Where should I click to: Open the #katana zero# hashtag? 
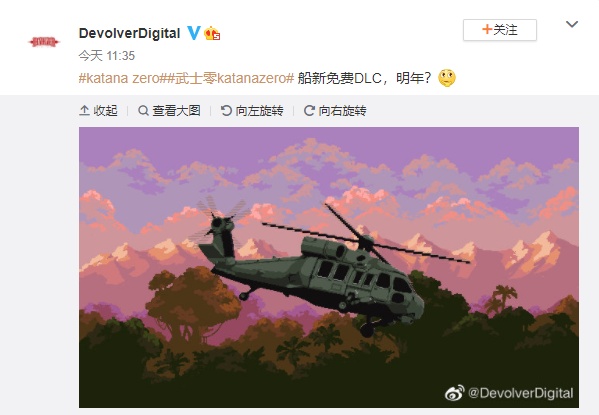pyautogui.click(x=121, y=78)
